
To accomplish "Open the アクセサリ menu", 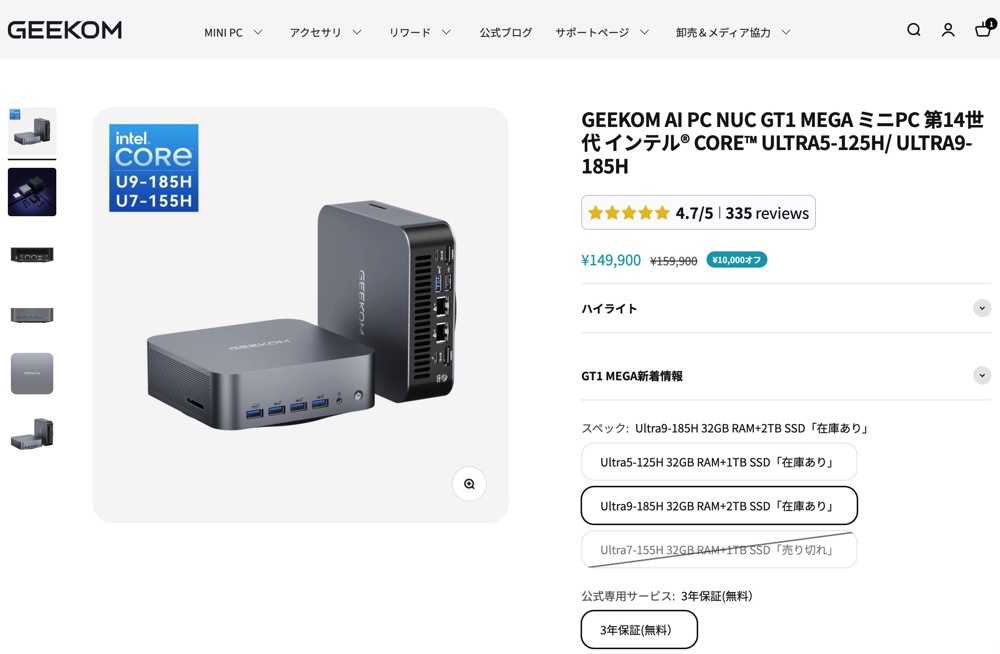I will coord(325,32).
